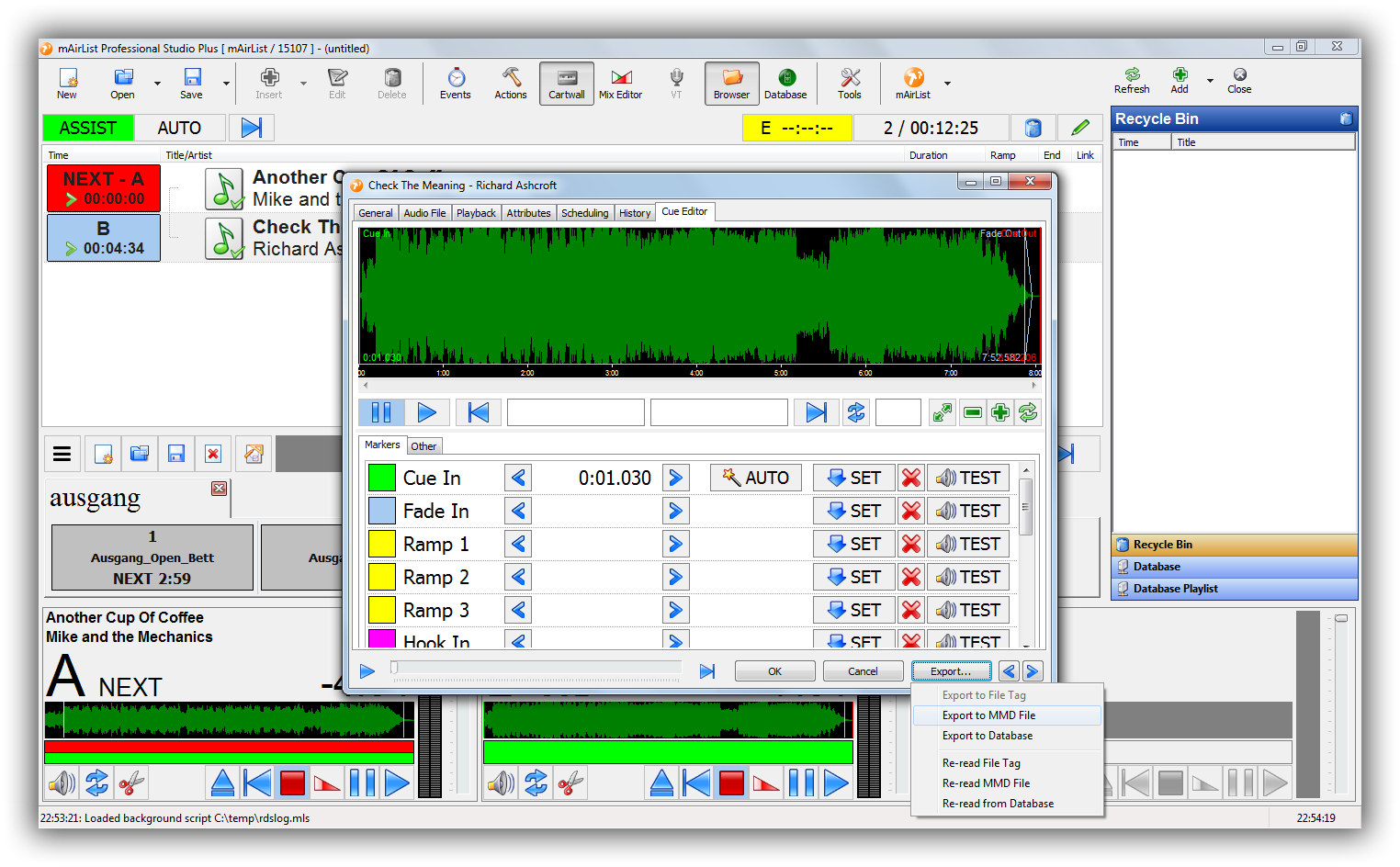This screenshot has width=1400, height=867.
Task: Click the dialog bottom playback position slider
Action: click(x=536, y=670)
